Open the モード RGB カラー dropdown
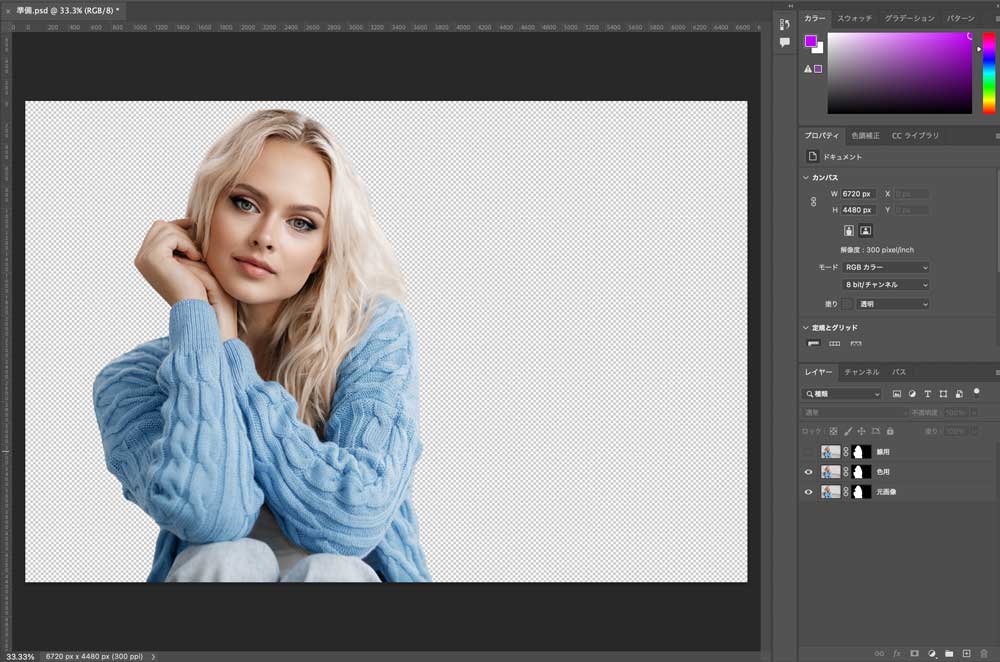Image resolution: width=1000 pixels, height=662 pixels. tap(885, 267)
